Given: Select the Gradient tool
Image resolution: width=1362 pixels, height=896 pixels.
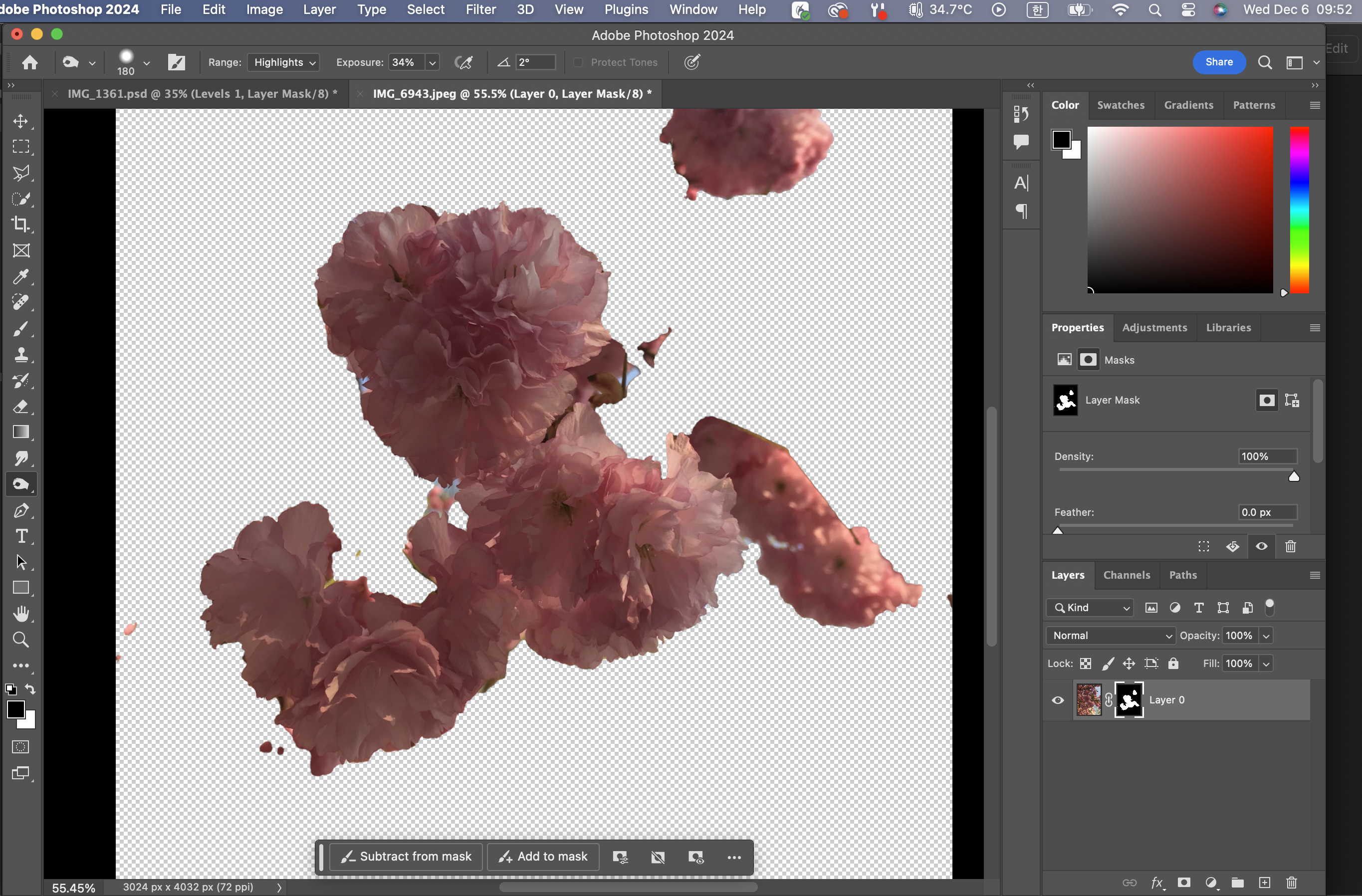Looking at the screenshot, I should click(x=21, y=432).
